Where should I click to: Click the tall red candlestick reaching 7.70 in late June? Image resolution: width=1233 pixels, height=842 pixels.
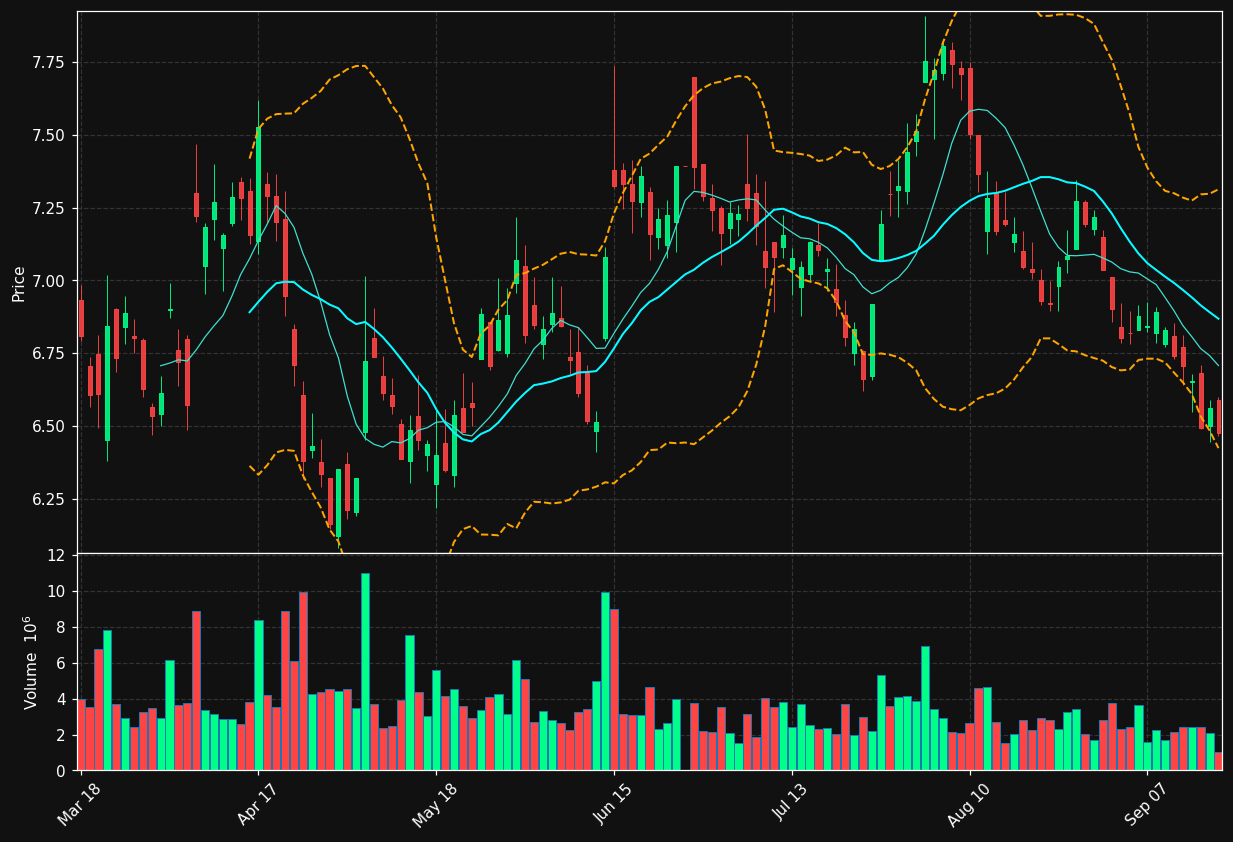coord(694,122)
